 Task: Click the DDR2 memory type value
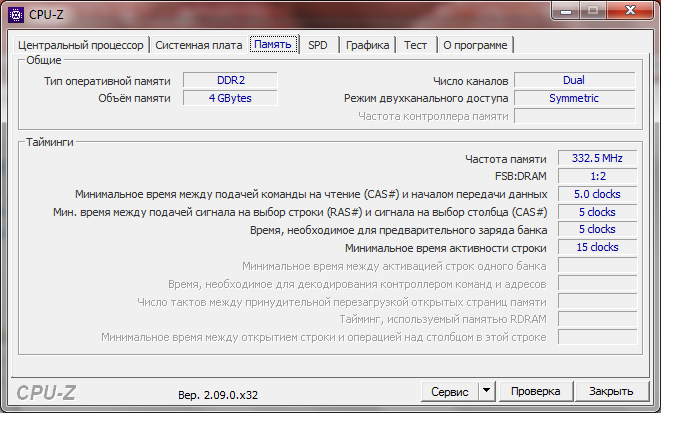pyautogui.click(x=230, y=80)
